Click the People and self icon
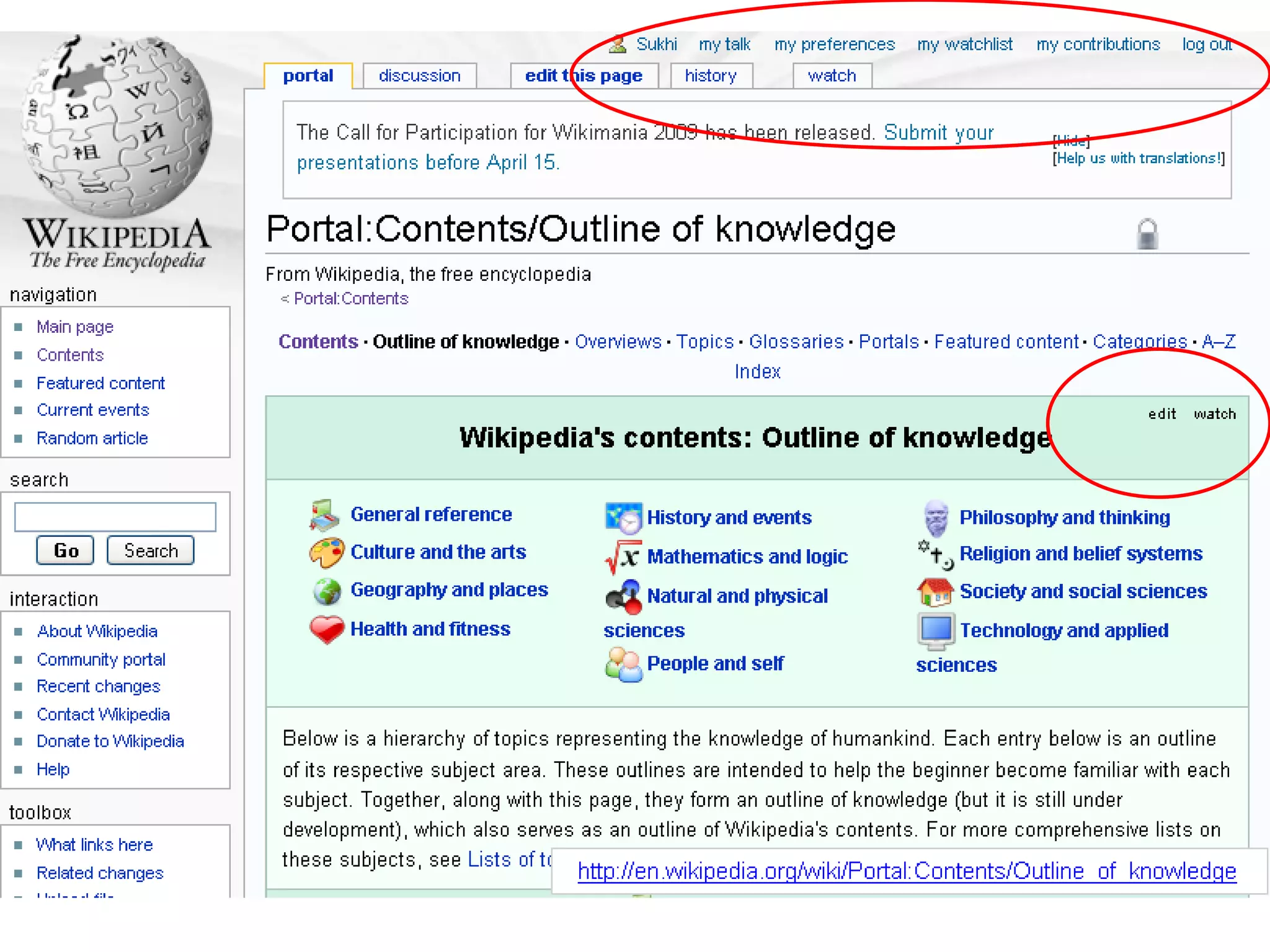This screenshot has height=952, width=1270. click(x=623, y=664)
